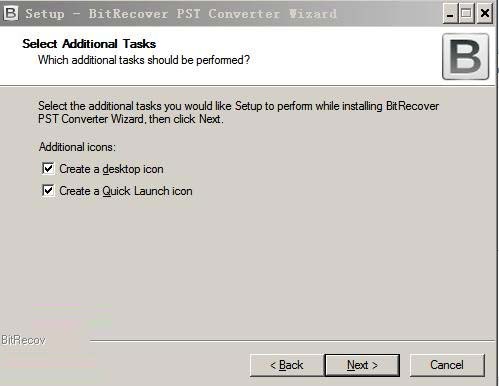This screenshot has height=386, width=499.
Task: Open the system menu via title bar B icon
Action: pyautogui.click(x=10, y=13)
